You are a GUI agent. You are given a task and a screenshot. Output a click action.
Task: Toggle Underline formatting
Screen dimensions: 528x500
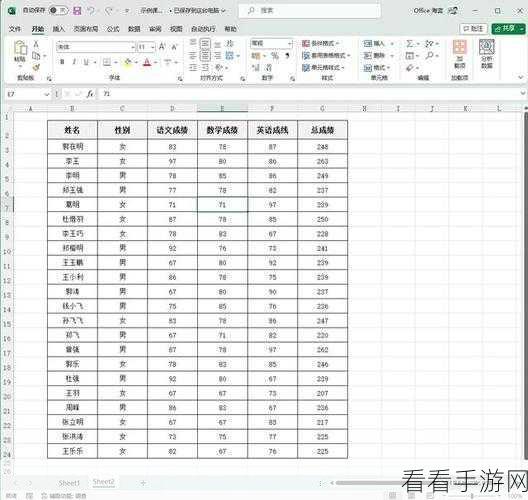[x=86, y=62]
